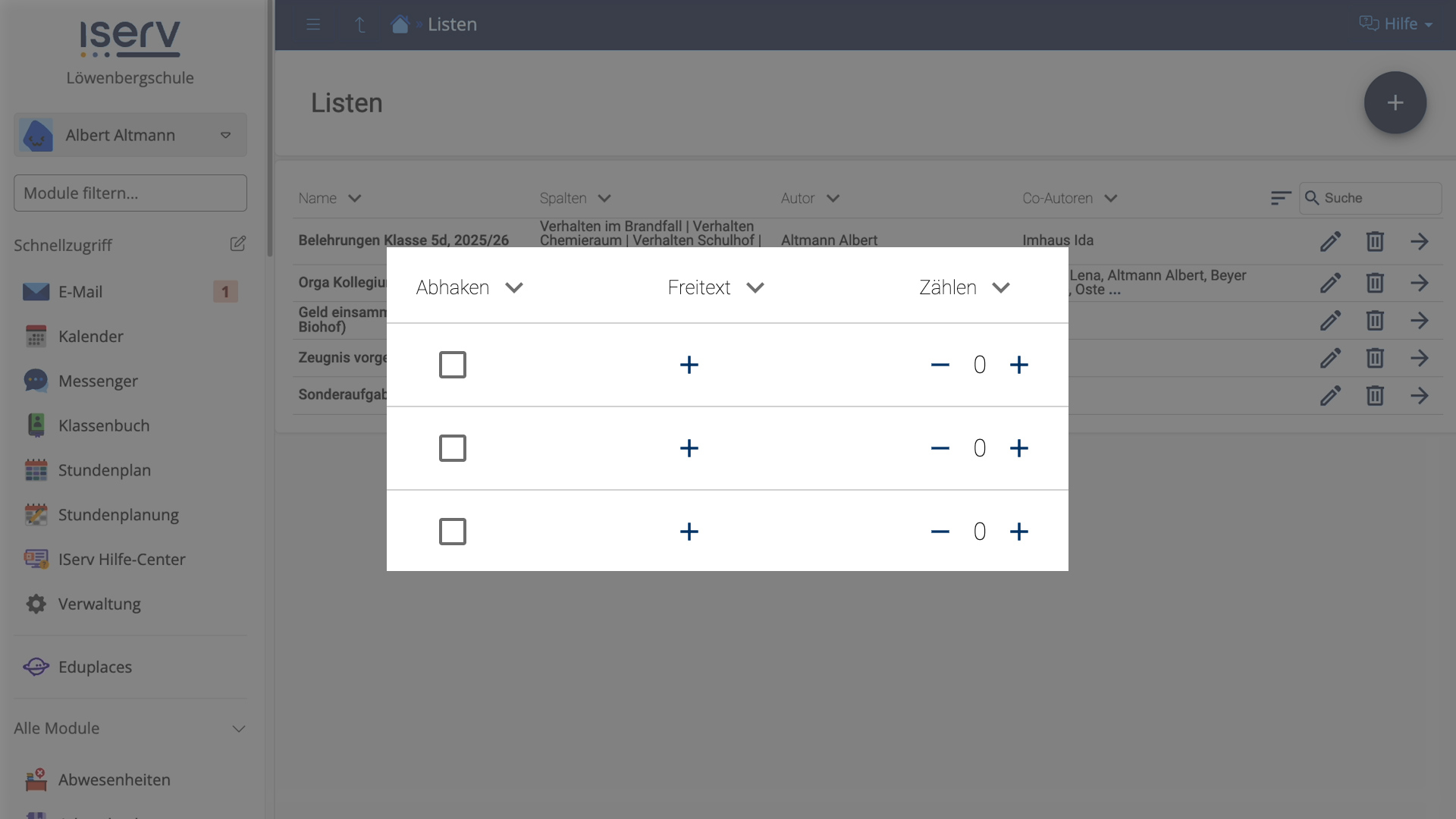Click the trash icon in the Zeugnis row
The image size is (1456, 819).
click(x=1375, y=358)
